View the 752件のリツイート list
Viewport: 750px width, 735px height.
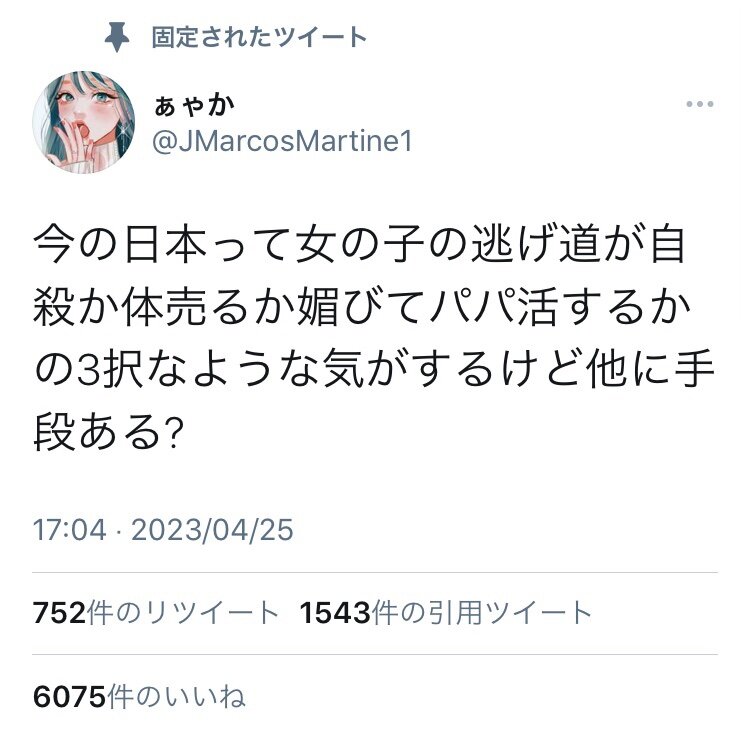(155, 613)
